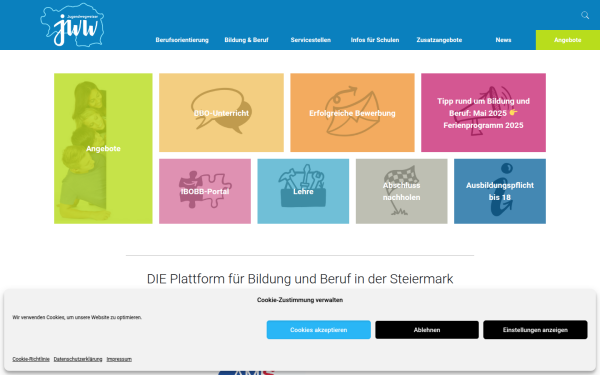Open BBO-Unterricht speech bubble tile
Screen dimensions: 600x375
[222, 112]
